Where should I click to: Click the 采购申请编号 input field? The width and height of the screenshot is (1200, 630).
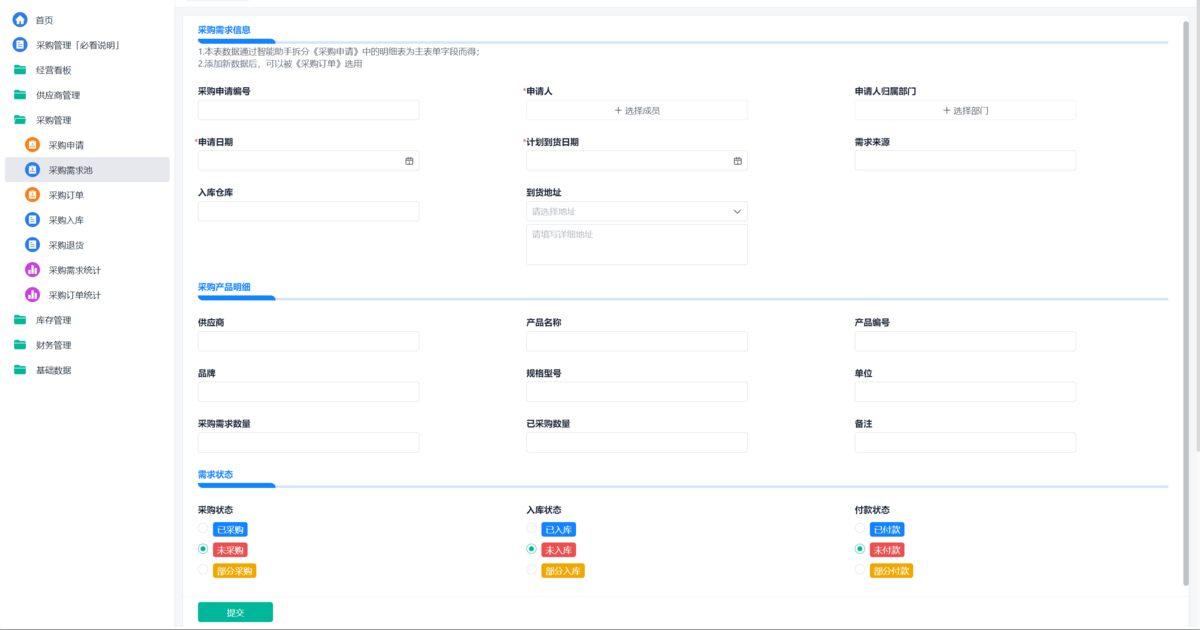point(309,110)
